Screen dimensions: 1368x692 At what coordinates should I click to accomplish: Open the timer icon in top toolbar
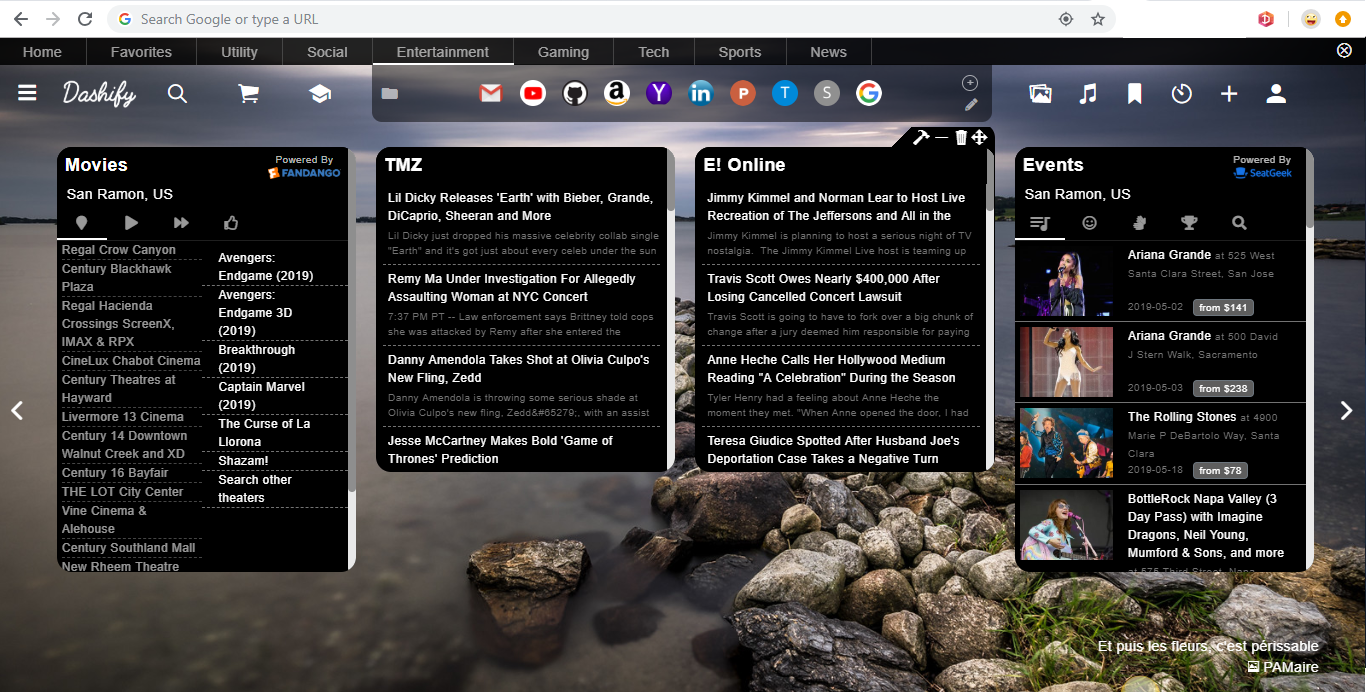[x=1181, y=93]
